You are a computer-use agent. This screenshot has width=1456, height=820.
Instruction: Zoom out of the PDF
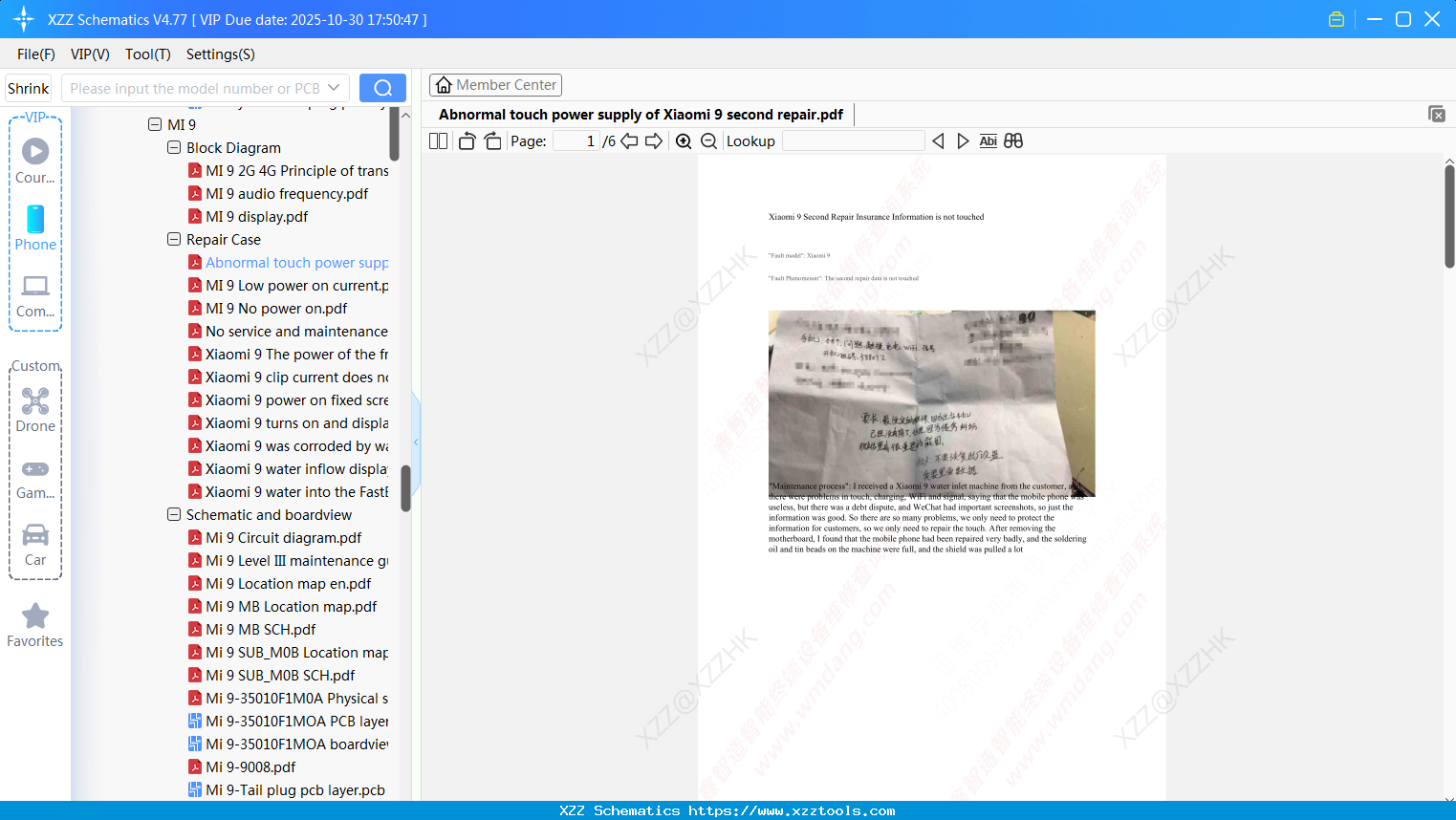point(709,141)
